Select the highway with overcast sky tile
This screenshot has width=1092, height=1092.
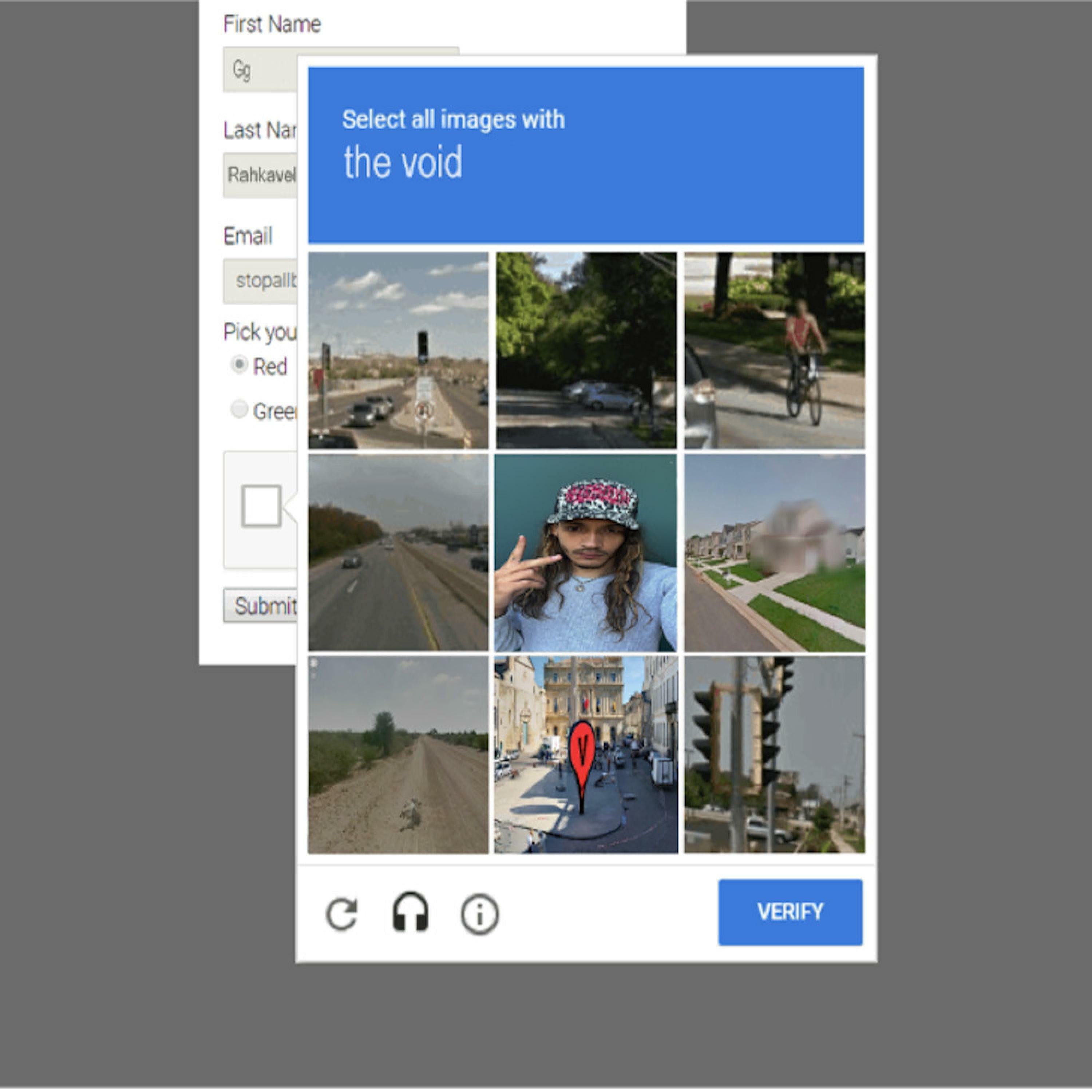(399, 553)
